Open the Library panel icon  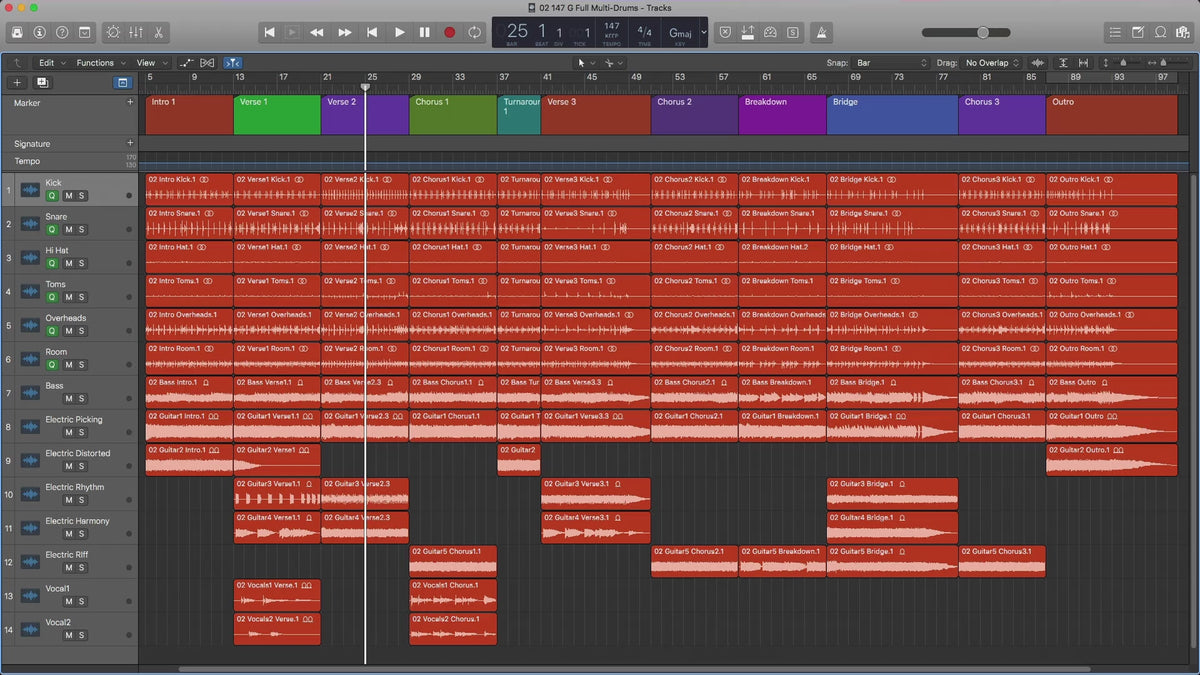17,32
